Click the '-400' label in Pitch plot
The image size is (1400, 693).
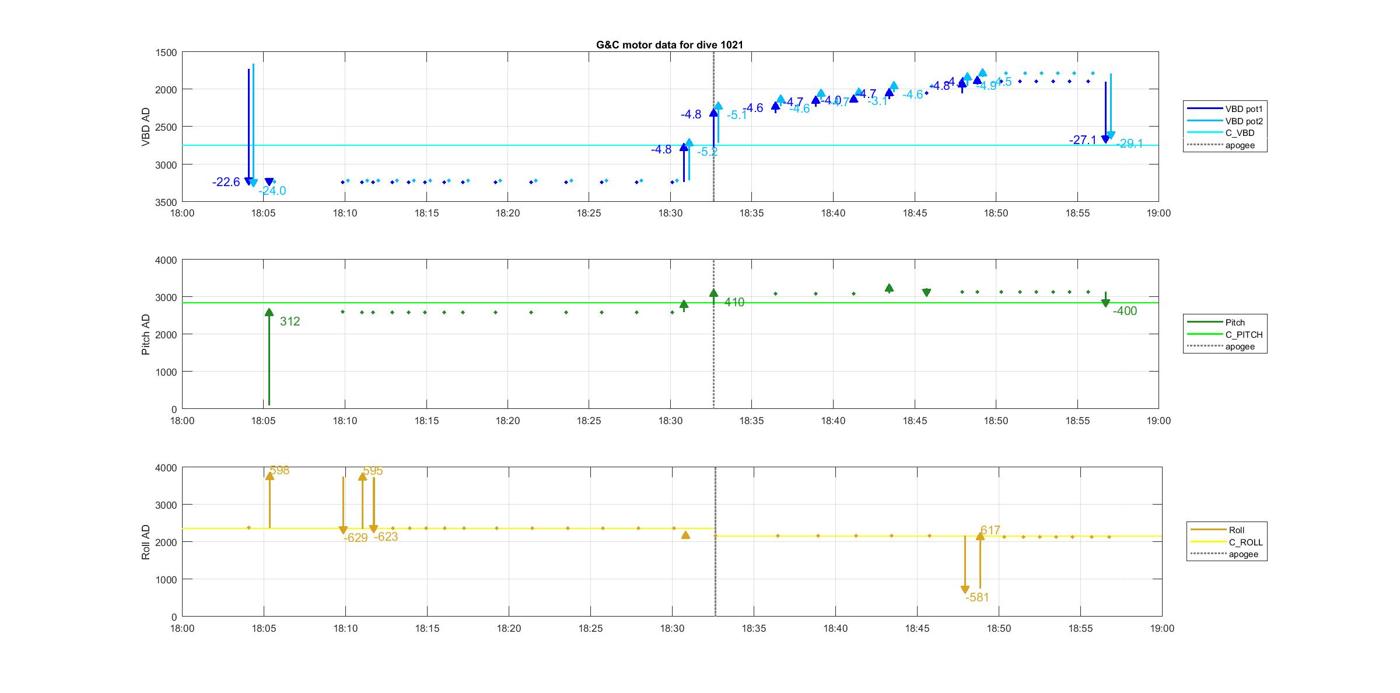coord(1125,311)
